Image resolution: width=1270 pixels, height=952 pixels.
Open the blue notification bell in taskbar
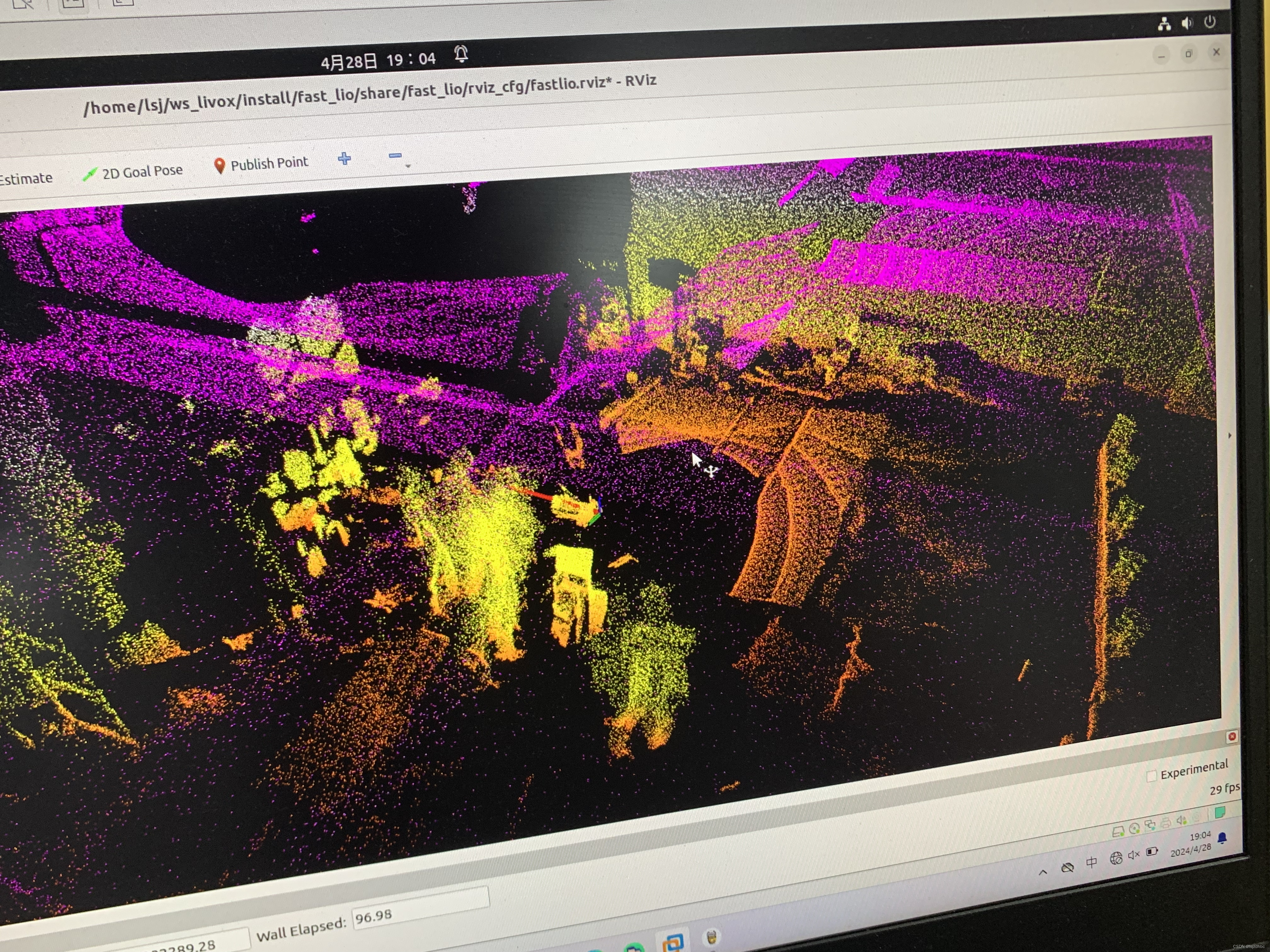point(1222,838)
